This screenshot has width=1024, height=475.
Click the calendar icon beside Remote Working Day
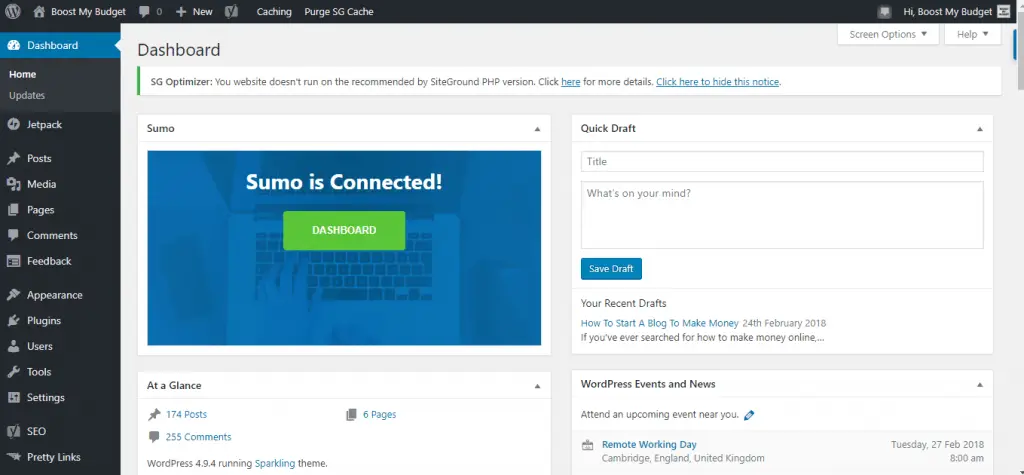pos(588,445)
